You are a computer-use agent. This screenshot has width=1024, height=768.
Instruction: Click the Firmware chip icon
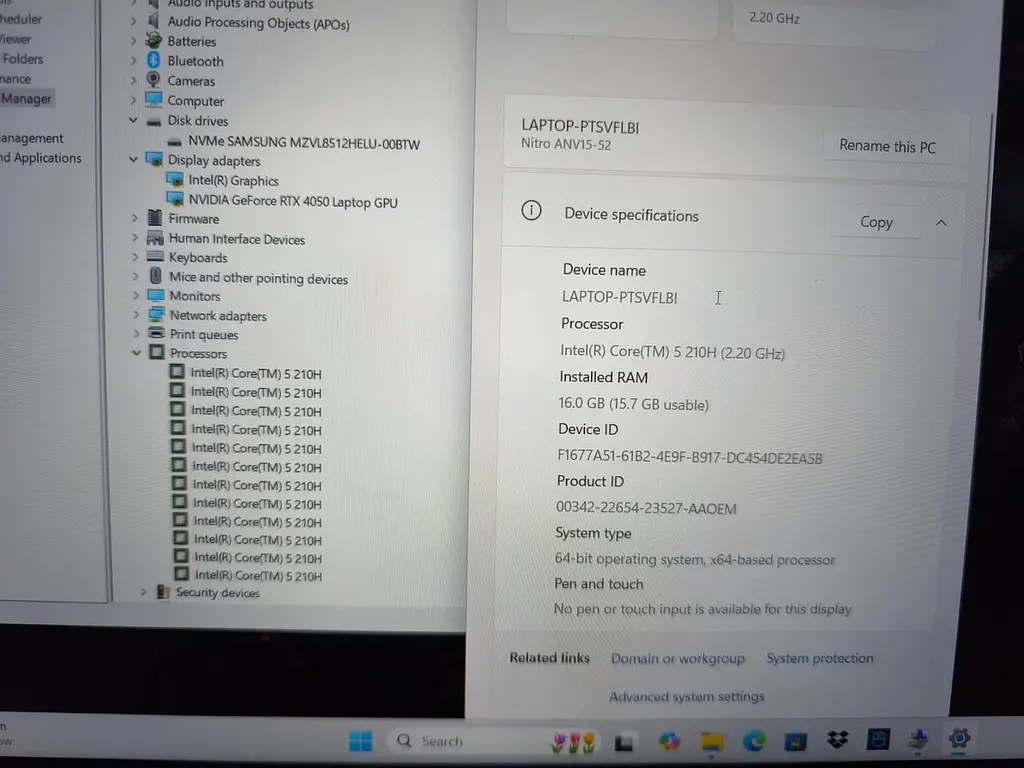click(x=155, y=217)
